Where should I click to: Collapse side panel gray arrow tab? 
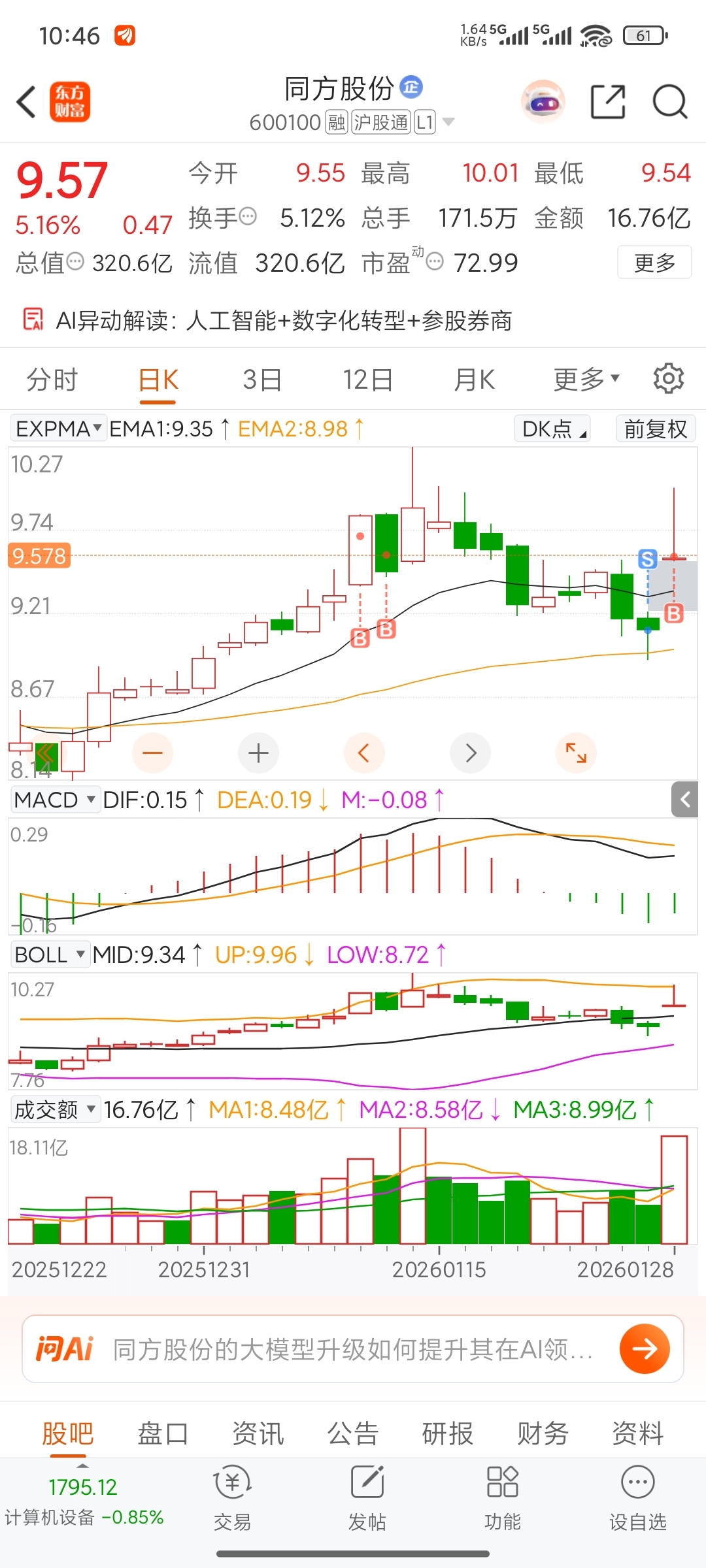684,799
